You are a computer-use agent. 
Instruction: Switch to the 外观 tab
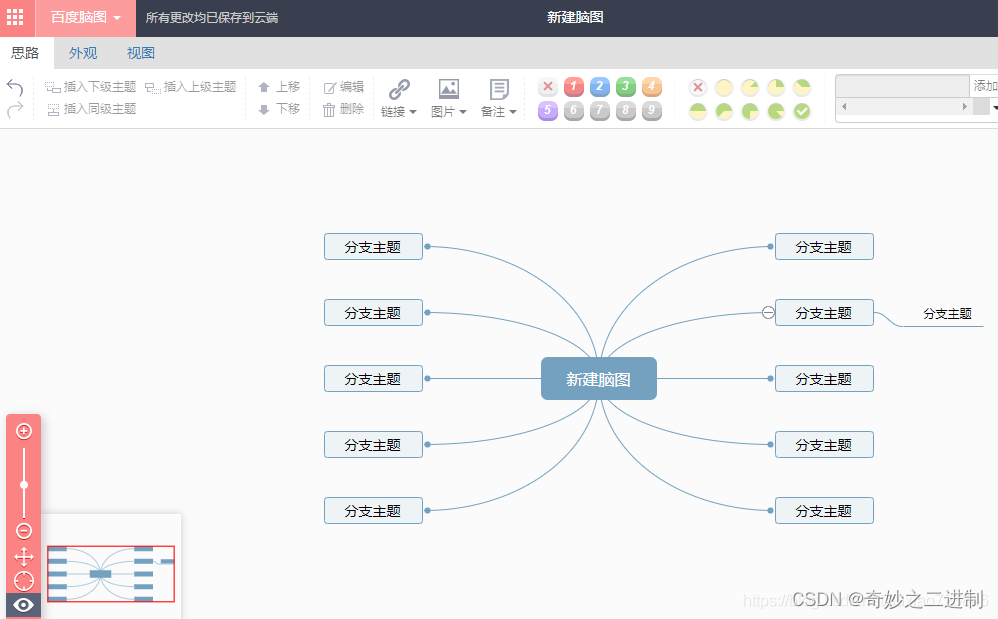pyautogui.click(x=82, y=53)
